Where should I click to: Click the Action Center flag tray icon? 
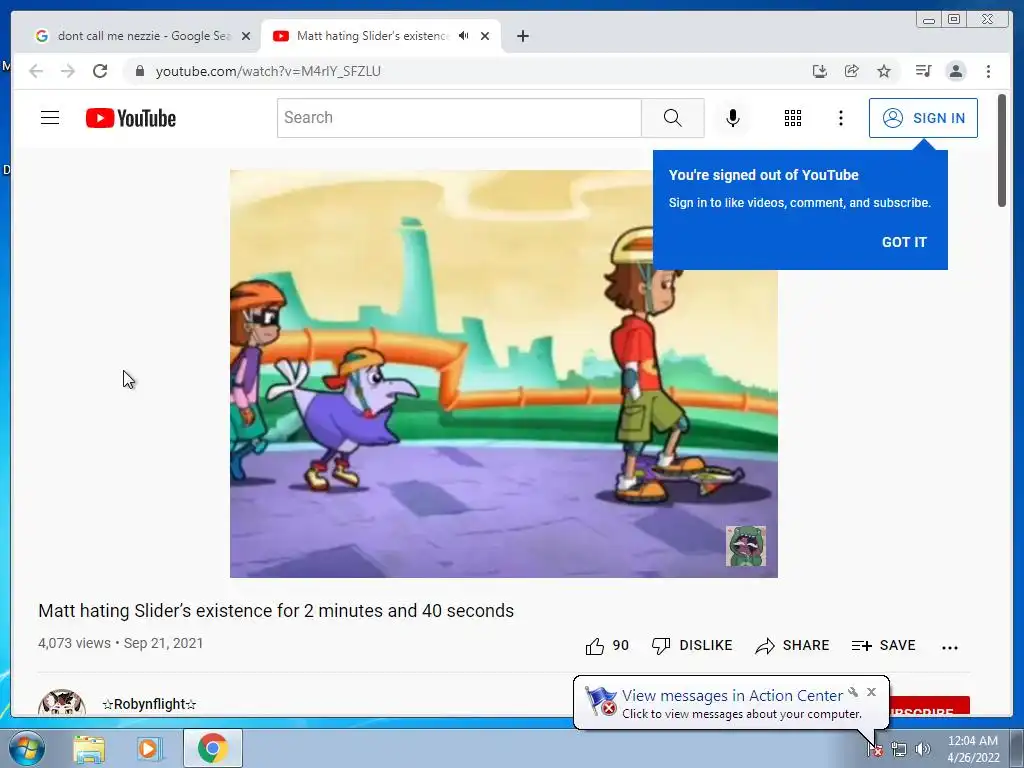click(x=874, y=749)
